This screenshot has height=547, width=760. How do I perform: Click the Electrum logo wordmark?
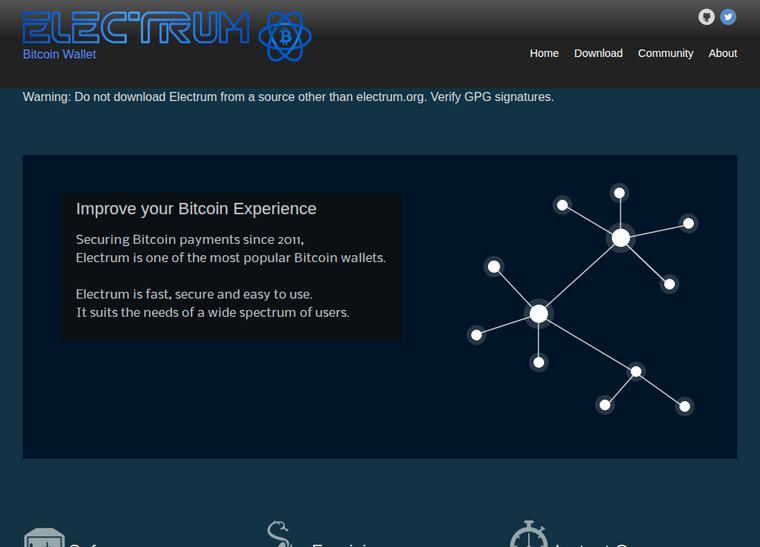tap(136, 28)
